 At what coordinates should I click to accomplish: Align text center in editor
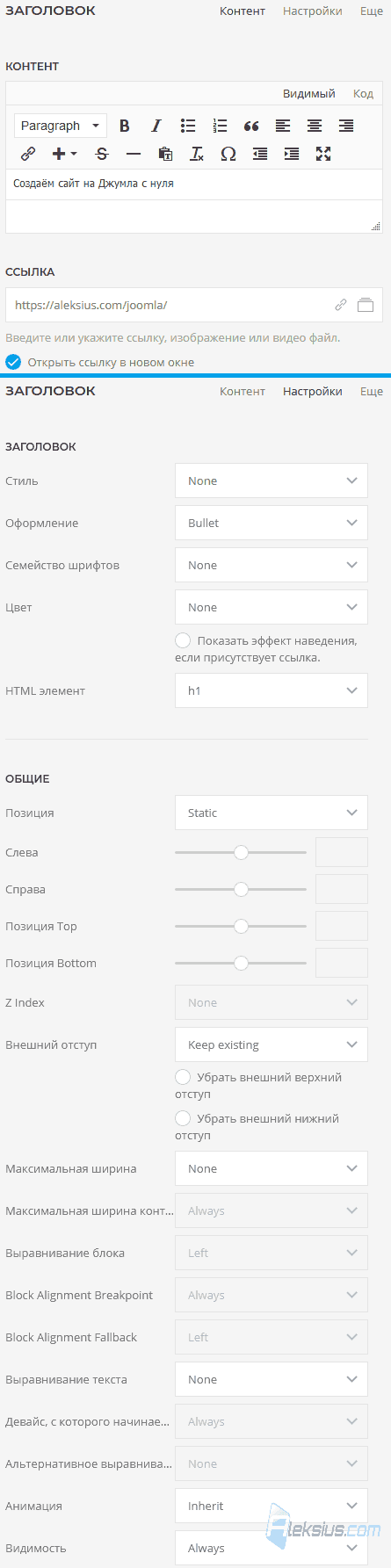coord(315,126)
